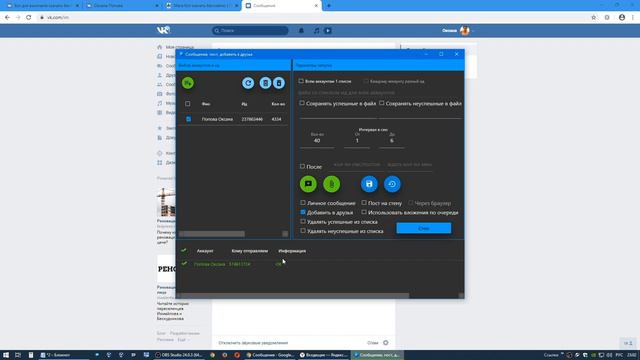Click the 'Информация' column header in the log
Viewport: 640px width, 360px height.
pyautogui.click(x=292, y=251)
